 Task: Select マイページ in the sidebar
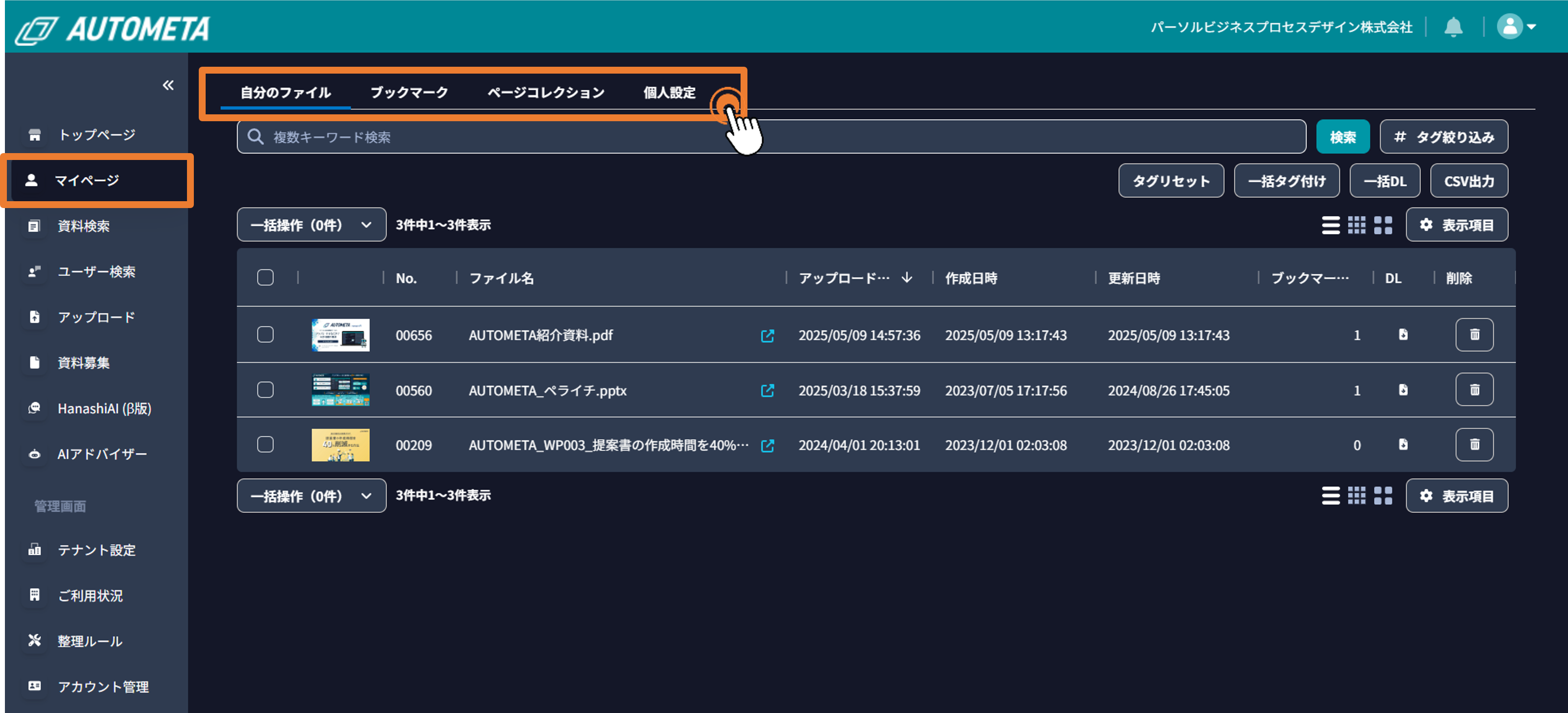[x=97, y=180]
